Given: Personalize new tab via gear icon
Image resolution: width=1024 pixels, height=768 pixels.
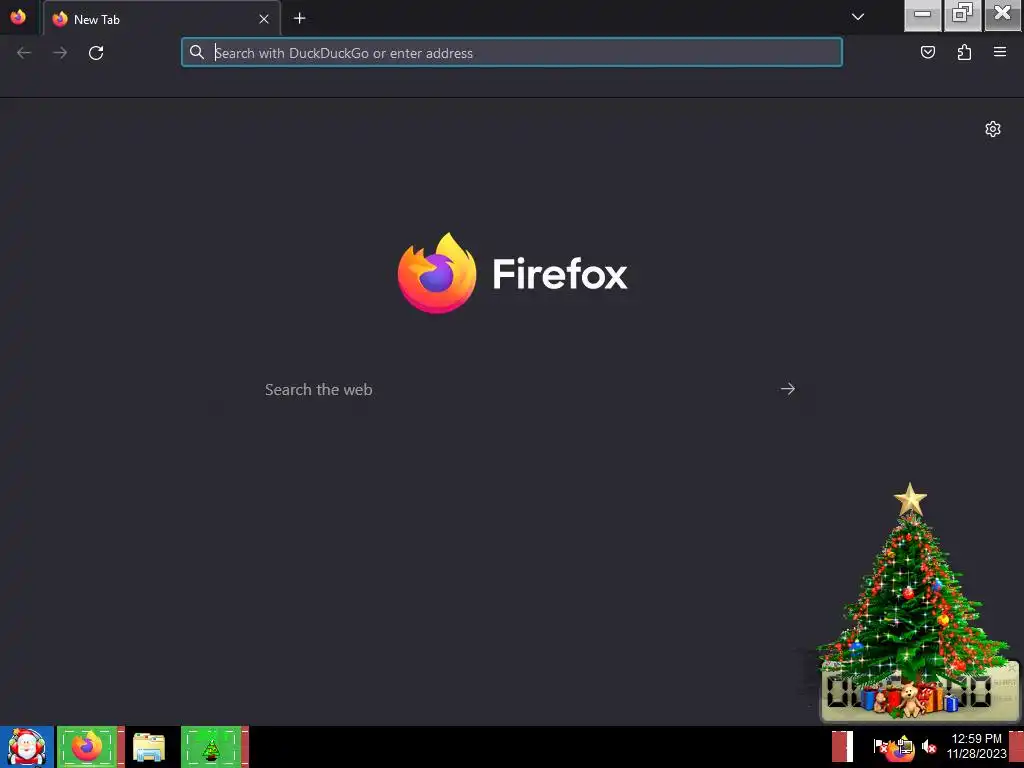Looking at the screenshot, I should click(x=993, y=129).
